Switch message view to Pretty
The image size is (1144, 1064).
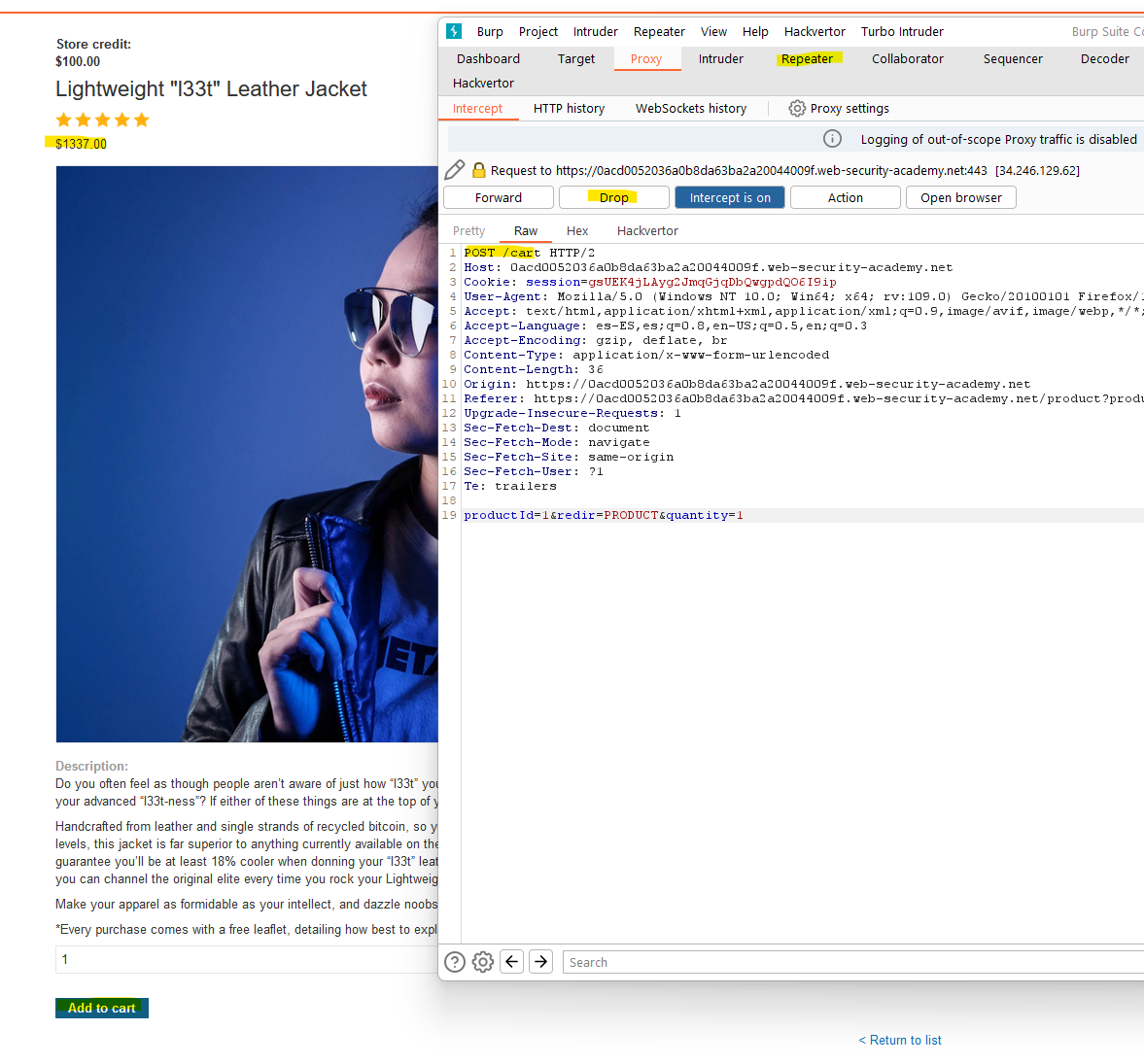pos(468,231)
